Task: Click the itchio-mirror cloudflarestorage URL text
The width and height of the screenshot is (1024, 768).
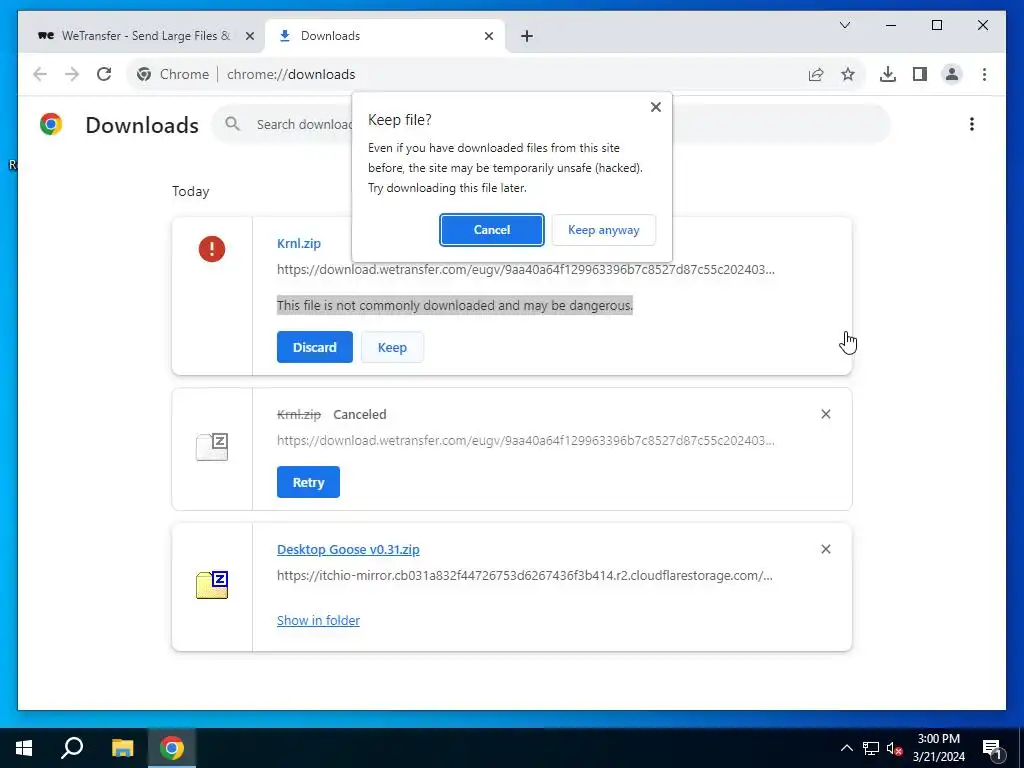Action: click(x=524, y=576)
